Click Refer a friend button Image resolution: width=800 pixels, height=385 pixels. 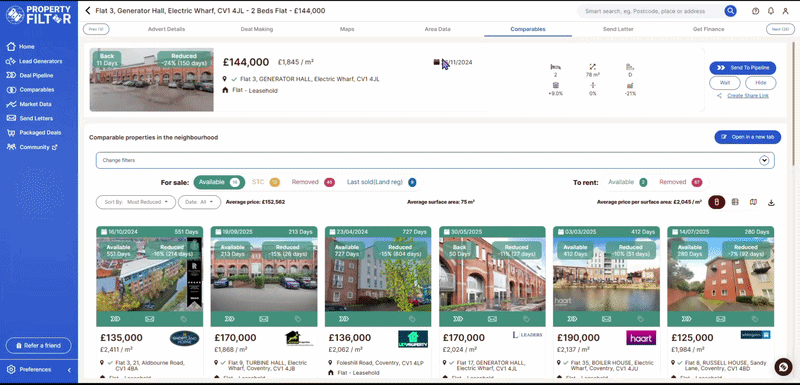click(x=38, y=346)
